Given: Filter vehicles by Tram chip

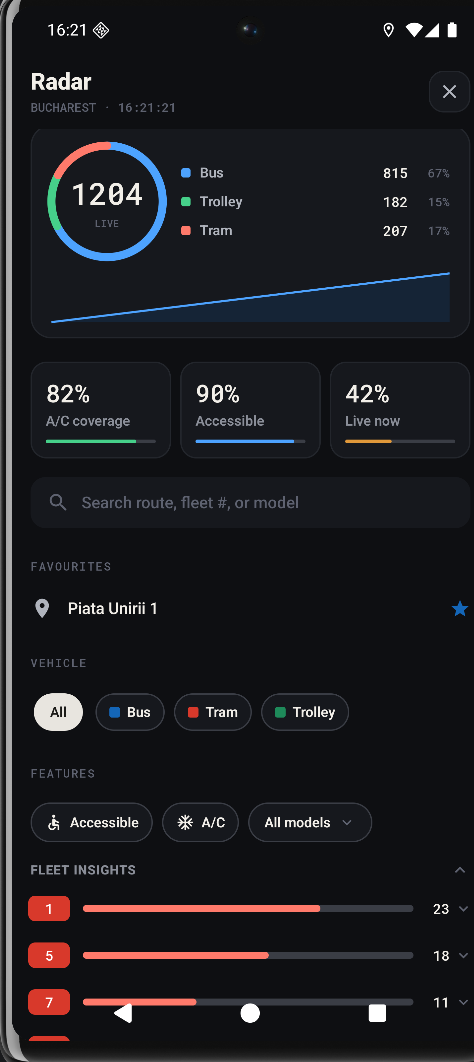Looking at the screenshot, I should coord(213,712).
